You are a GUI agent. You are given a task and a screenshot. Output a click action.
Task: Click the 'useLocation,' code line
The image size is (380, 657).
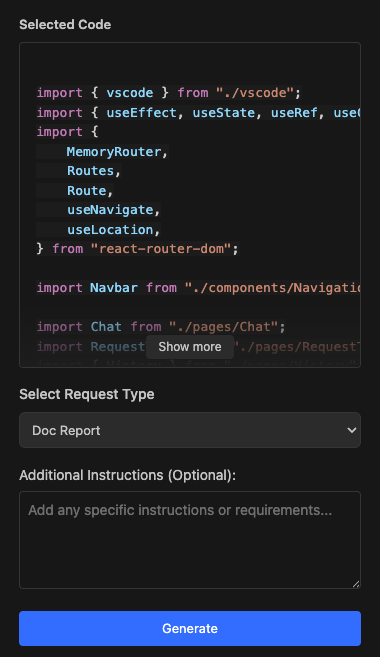tap(114, 230)
